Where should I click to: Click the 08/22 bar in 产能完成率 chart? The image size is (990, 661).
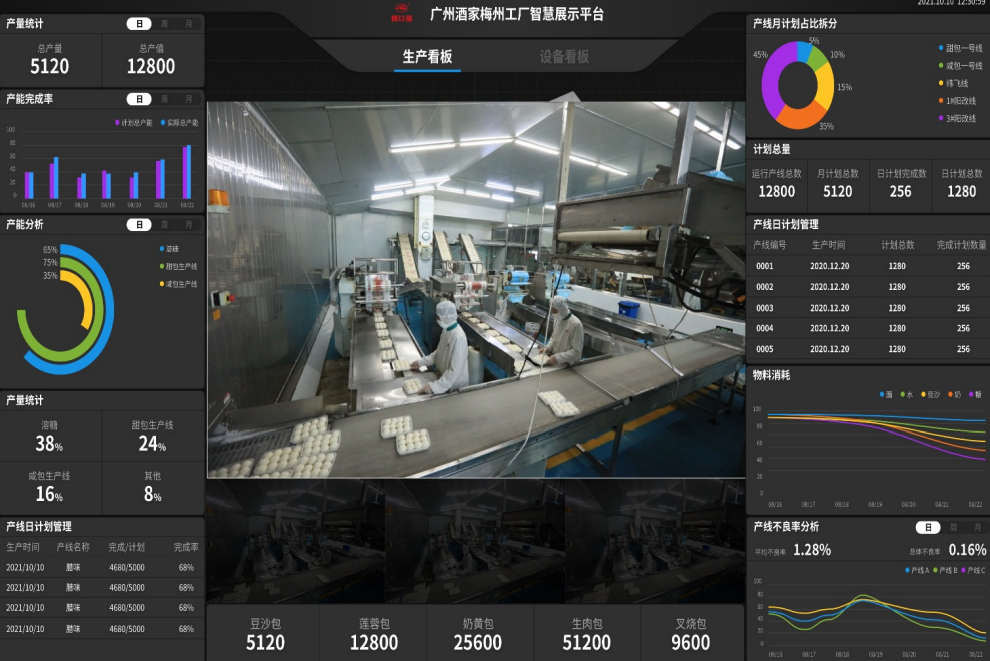[186, 172]
